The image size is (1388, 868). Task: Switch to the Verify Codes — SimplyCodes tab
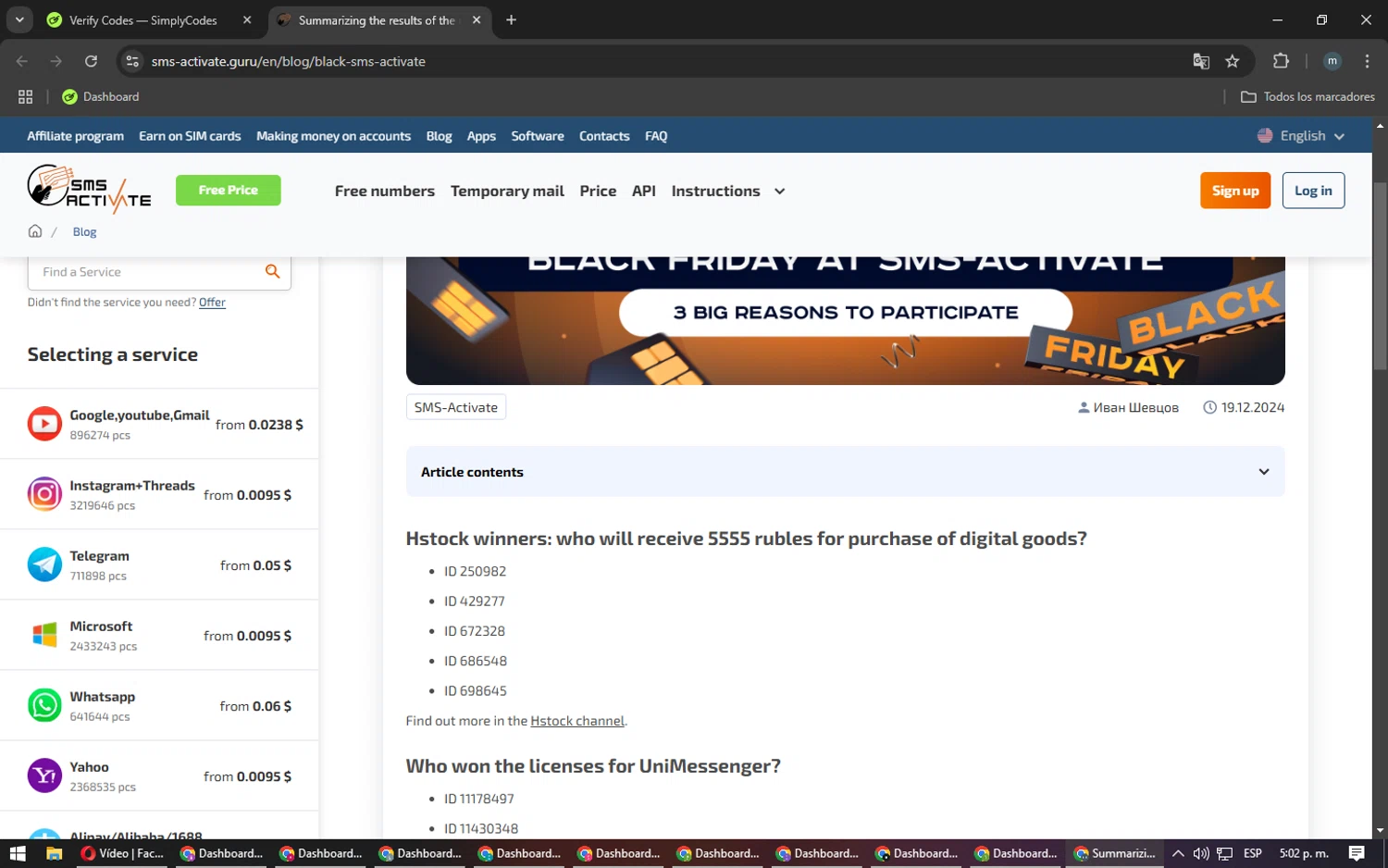[x=150, y=20]
